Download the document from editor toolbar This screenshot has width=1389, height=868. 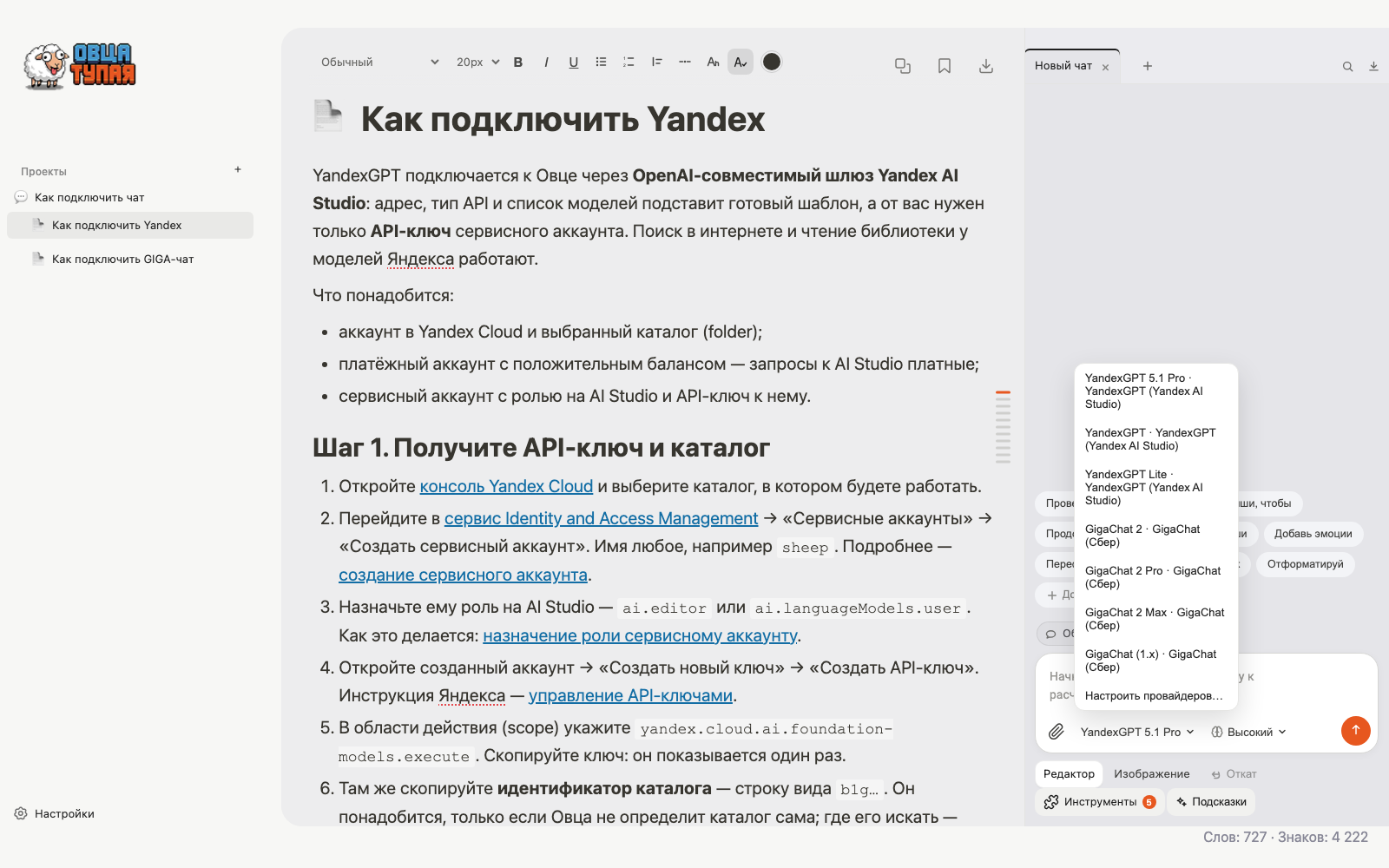(x=986, y=66)
